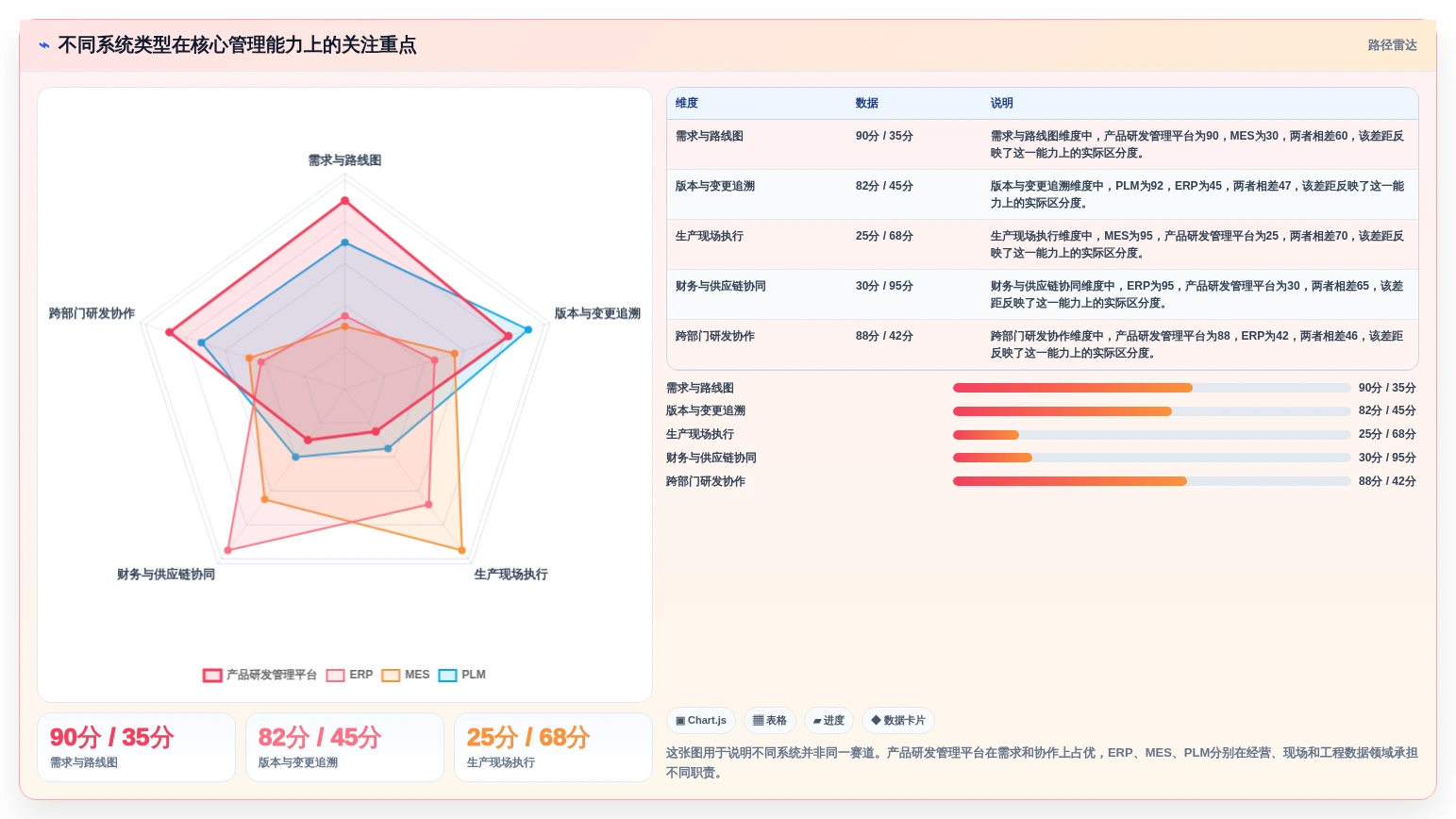Image resolution: width=1456 pixels, height=819 pixels.
Task: Click table value 25分 / 68分
Action: tap(884, 236)
